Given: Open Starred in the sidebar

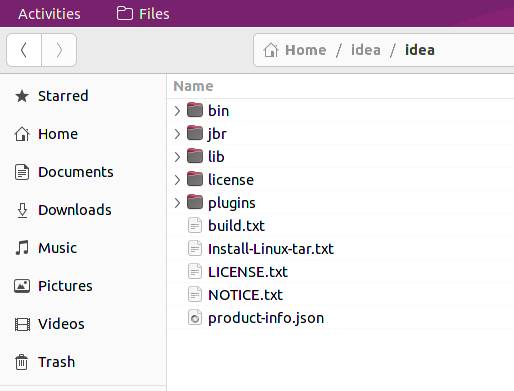Looking at the screenshot, I should click(83, 96).
